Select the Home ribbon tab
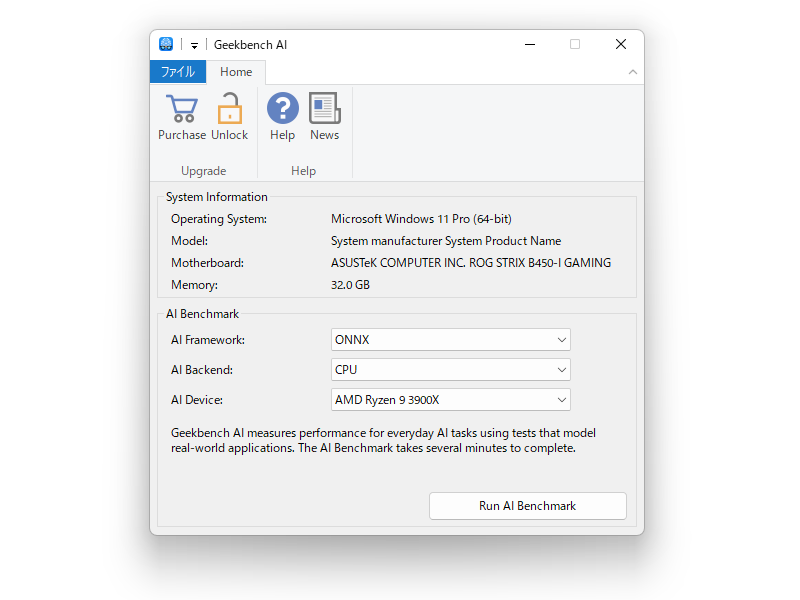The width and height of the screenshot is (800, 600). pos(236,71)
